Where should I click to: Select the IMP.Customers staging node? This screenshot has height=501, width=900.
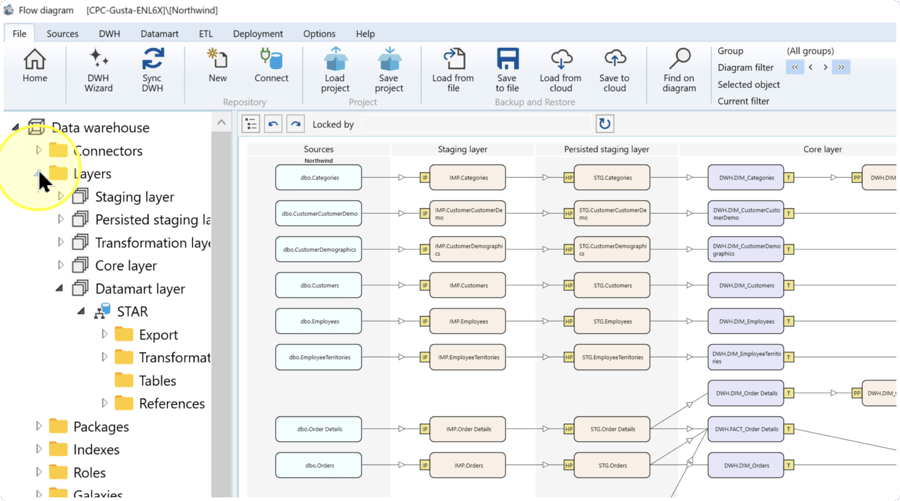point(468,285)
